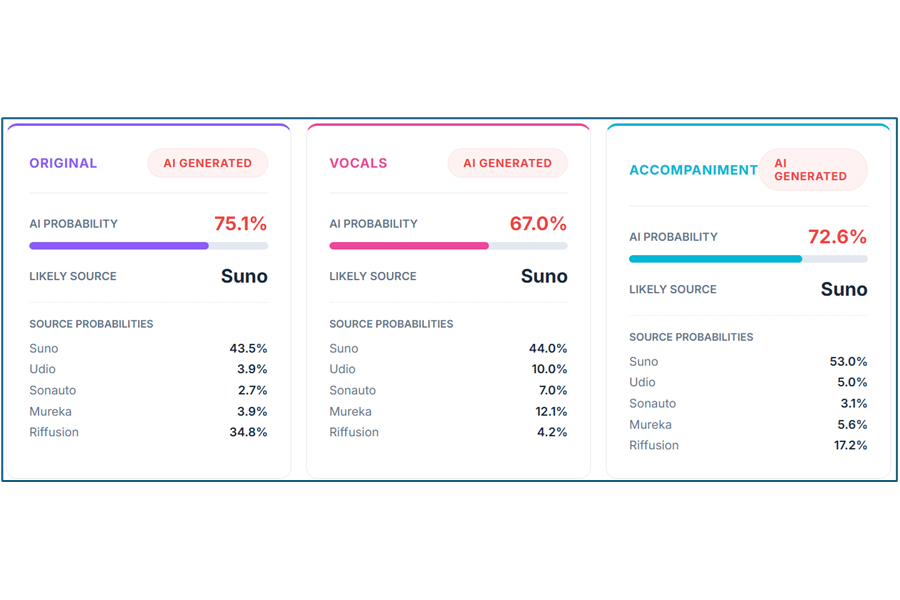Select the Riffusion 17.2% row in Accompaniment
900x600 pixels.
(748, 445)
